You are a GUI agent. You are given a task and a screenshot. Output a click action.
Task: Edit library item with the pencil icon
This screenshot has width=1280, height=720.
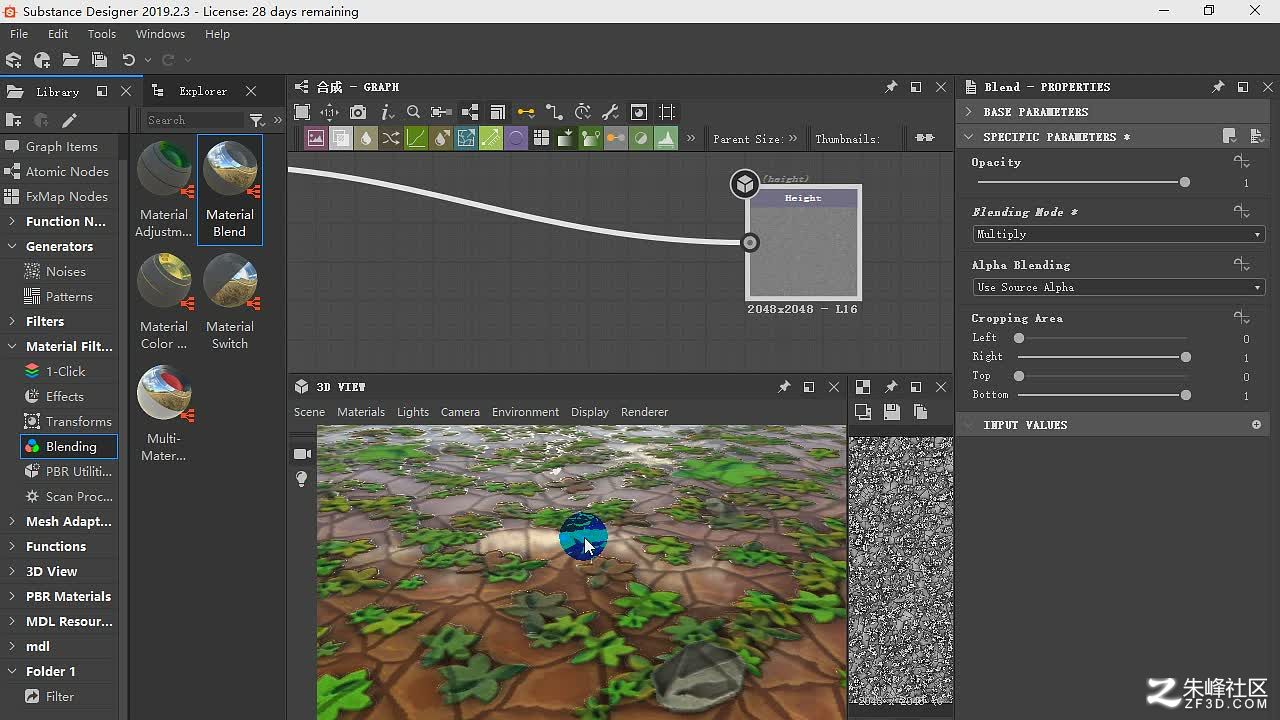69,120
